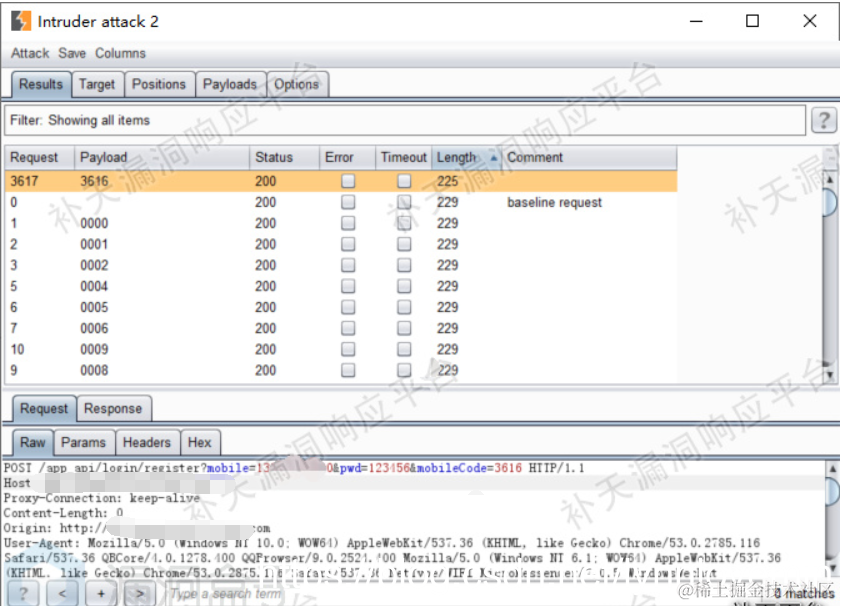Open the filter help question mark button
Viewport: 841px width, 606px height.
(x=824, y=120)
